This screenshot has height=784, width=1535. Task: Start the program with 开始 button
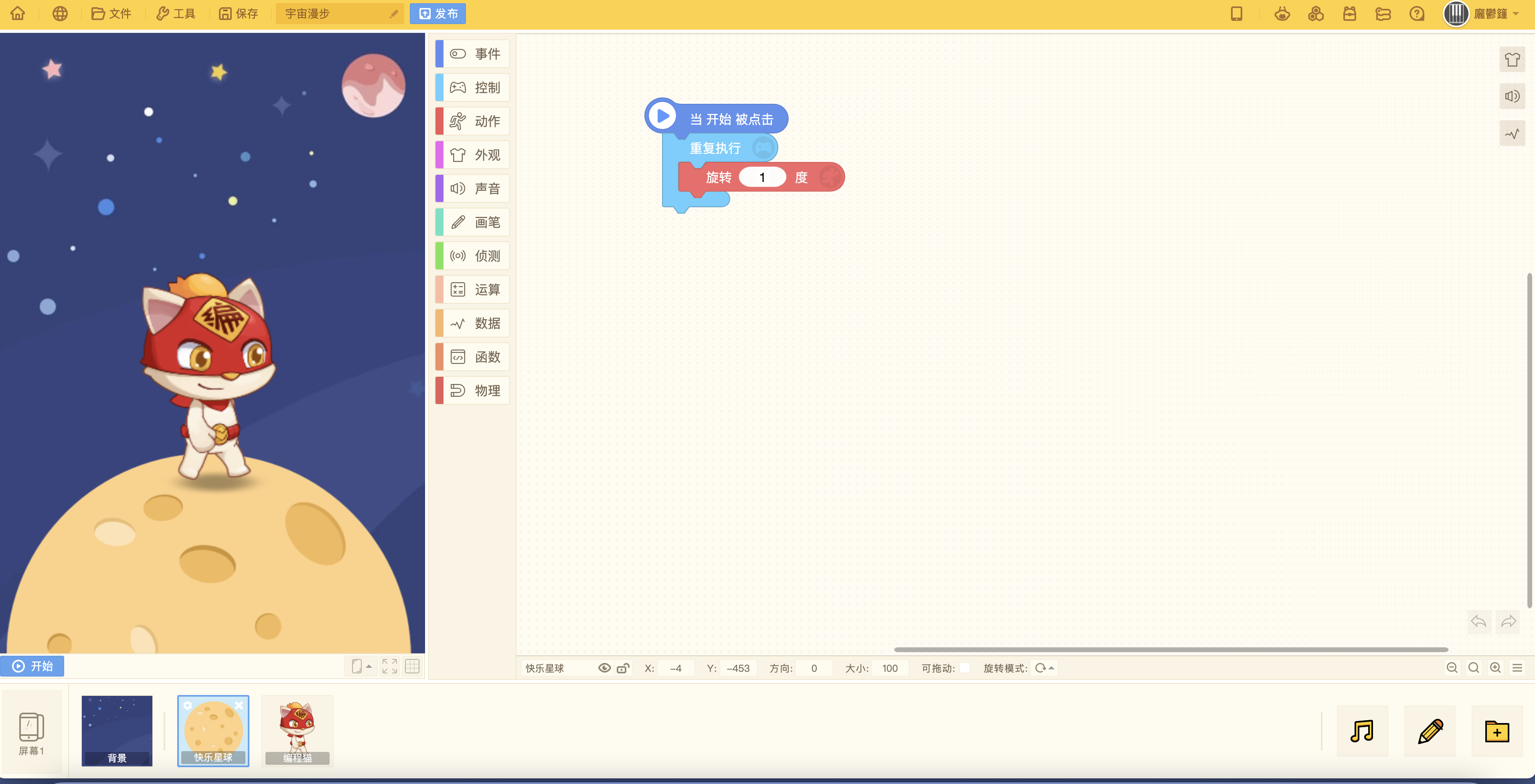coord(32,666)
